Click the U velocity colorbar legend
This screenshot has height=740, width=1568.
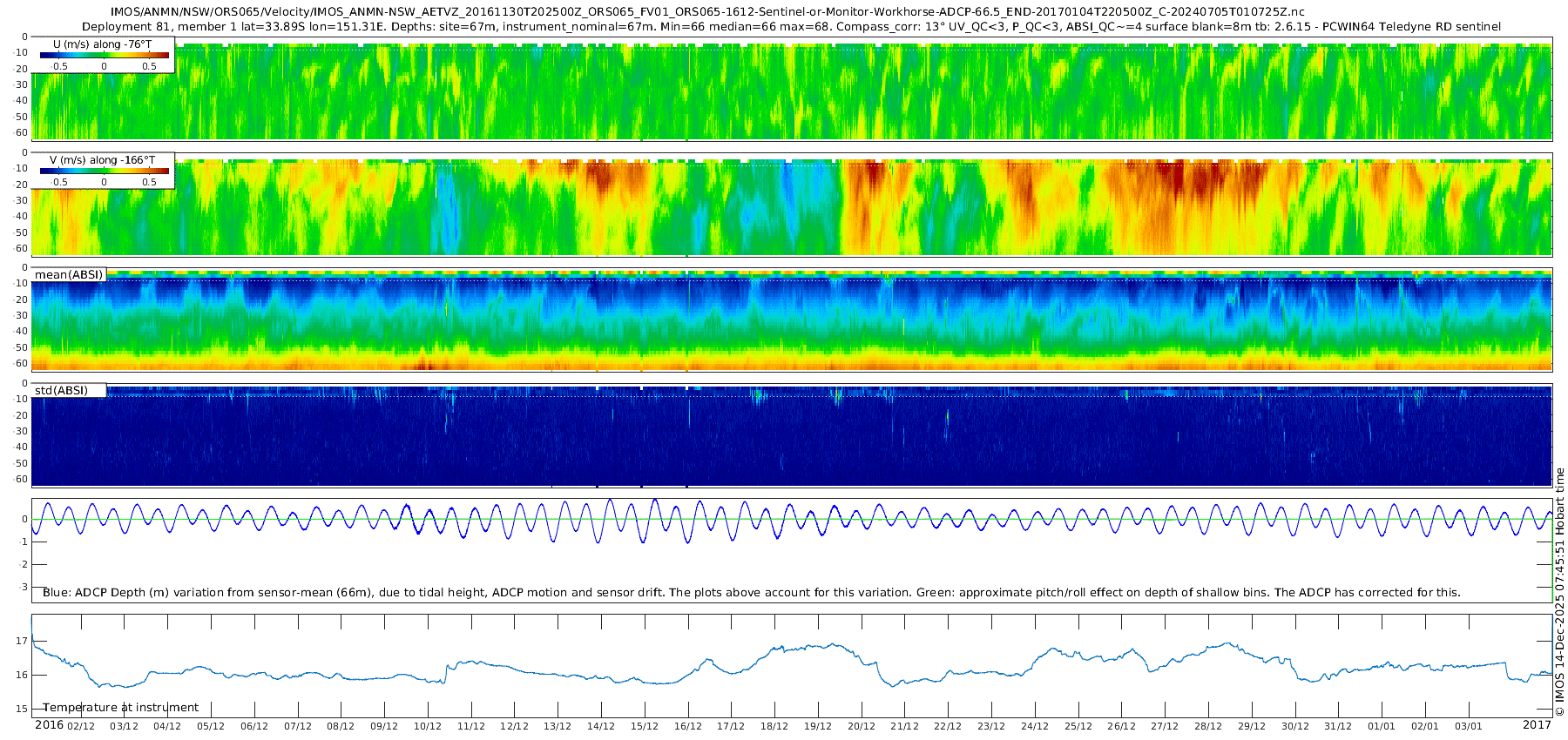coord(104,55)
